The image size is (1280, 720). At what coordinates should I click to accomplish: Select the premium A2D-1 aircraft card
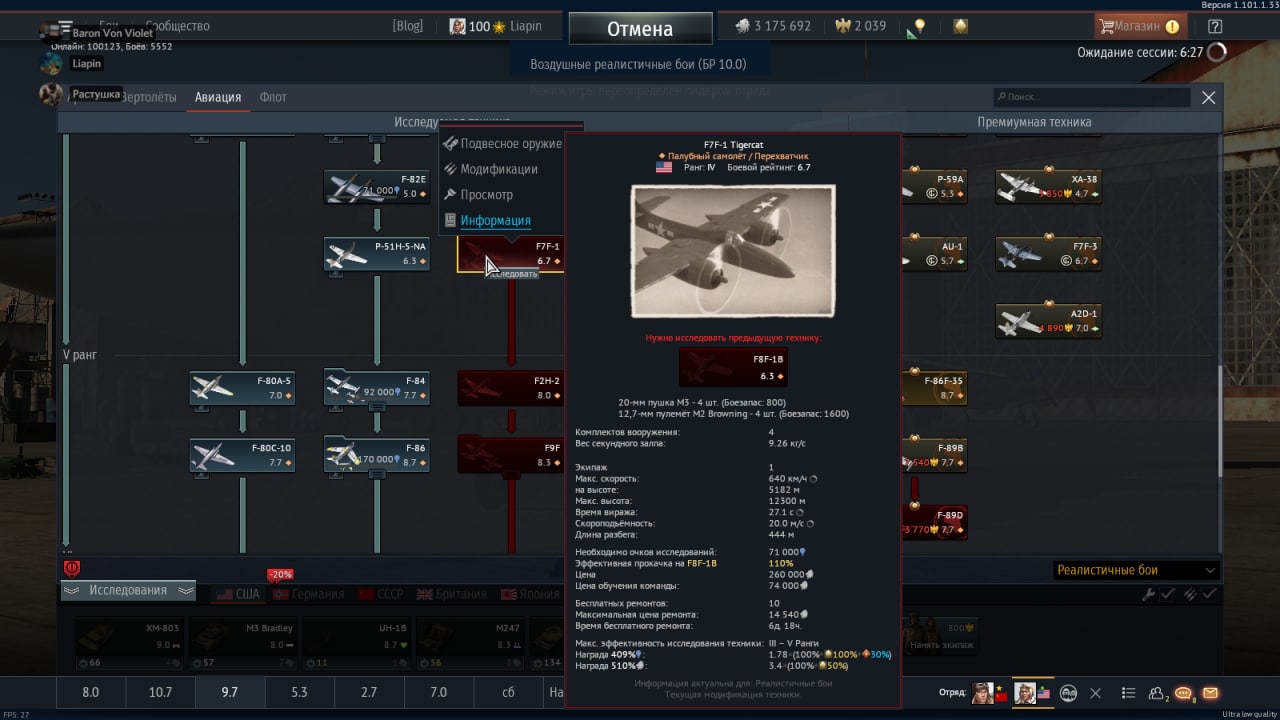click(x=1049, y=321)
